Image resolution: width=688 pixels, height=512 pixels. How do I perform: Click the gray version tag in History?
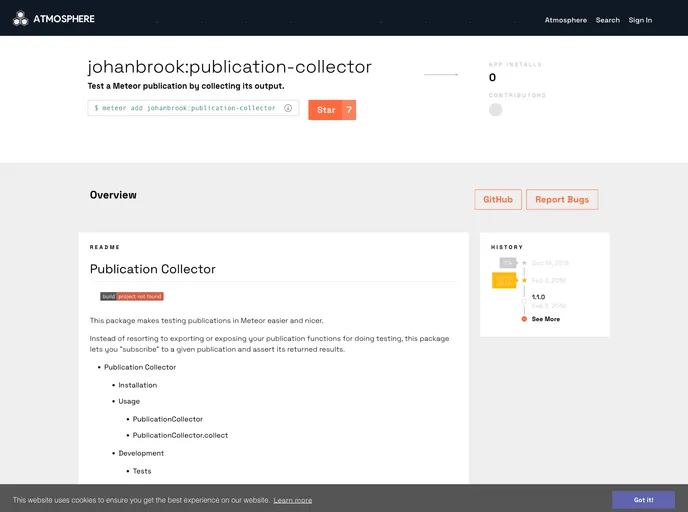pyautogui.click(x=508, y=263)
